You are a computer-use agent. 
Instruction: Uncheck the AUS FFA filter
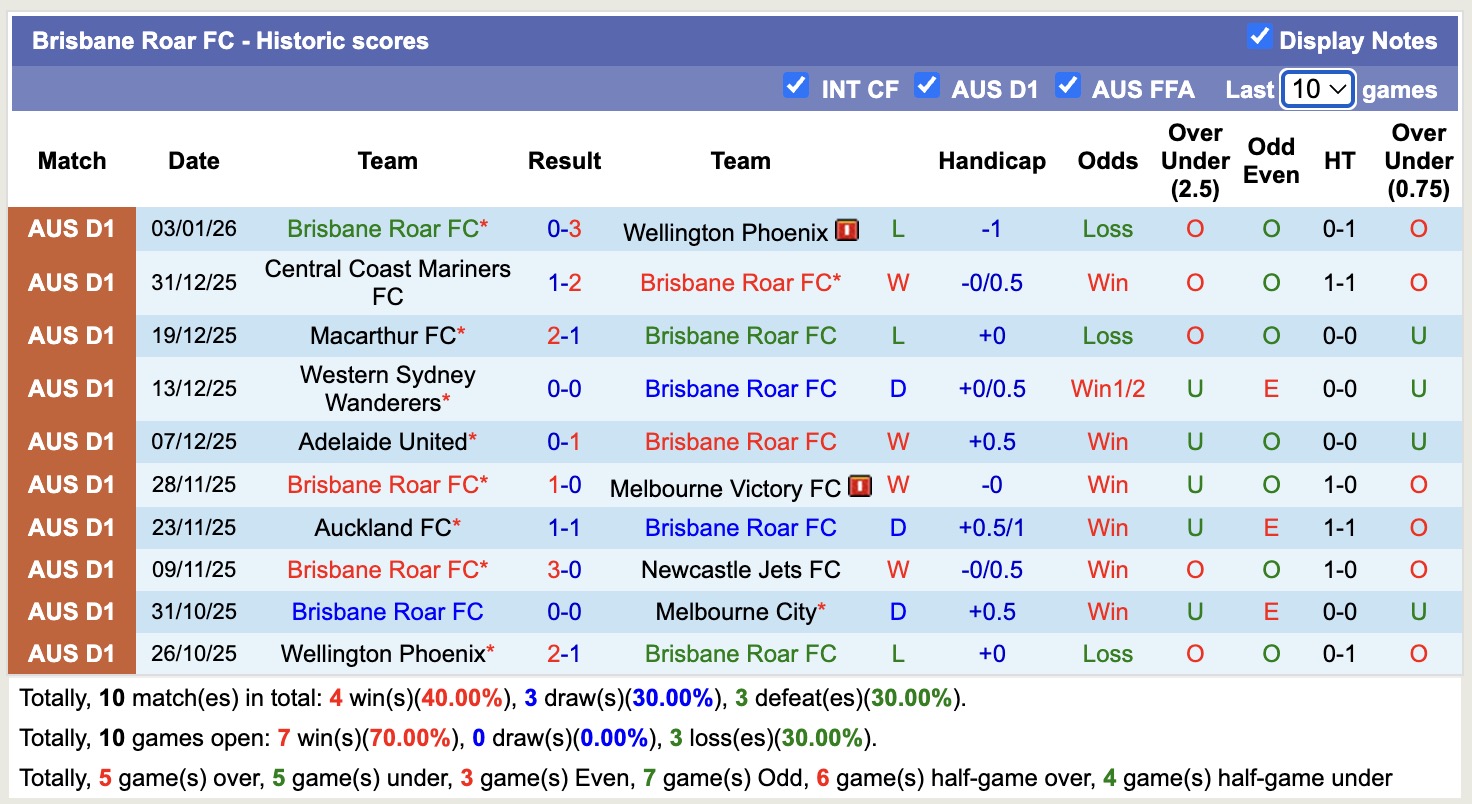click(x=1068, y=87)
